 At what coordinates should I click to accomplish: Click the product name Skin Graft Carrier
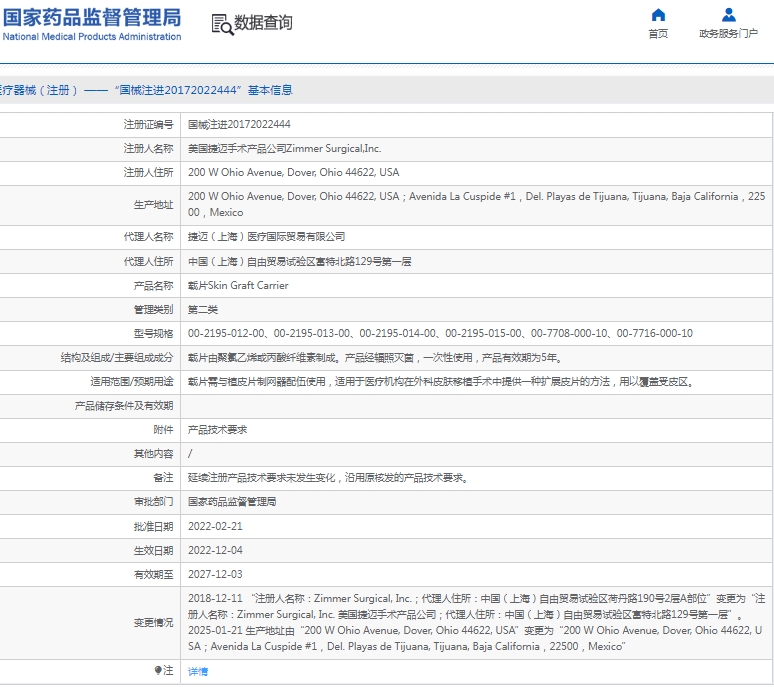[x=238, y=285]
